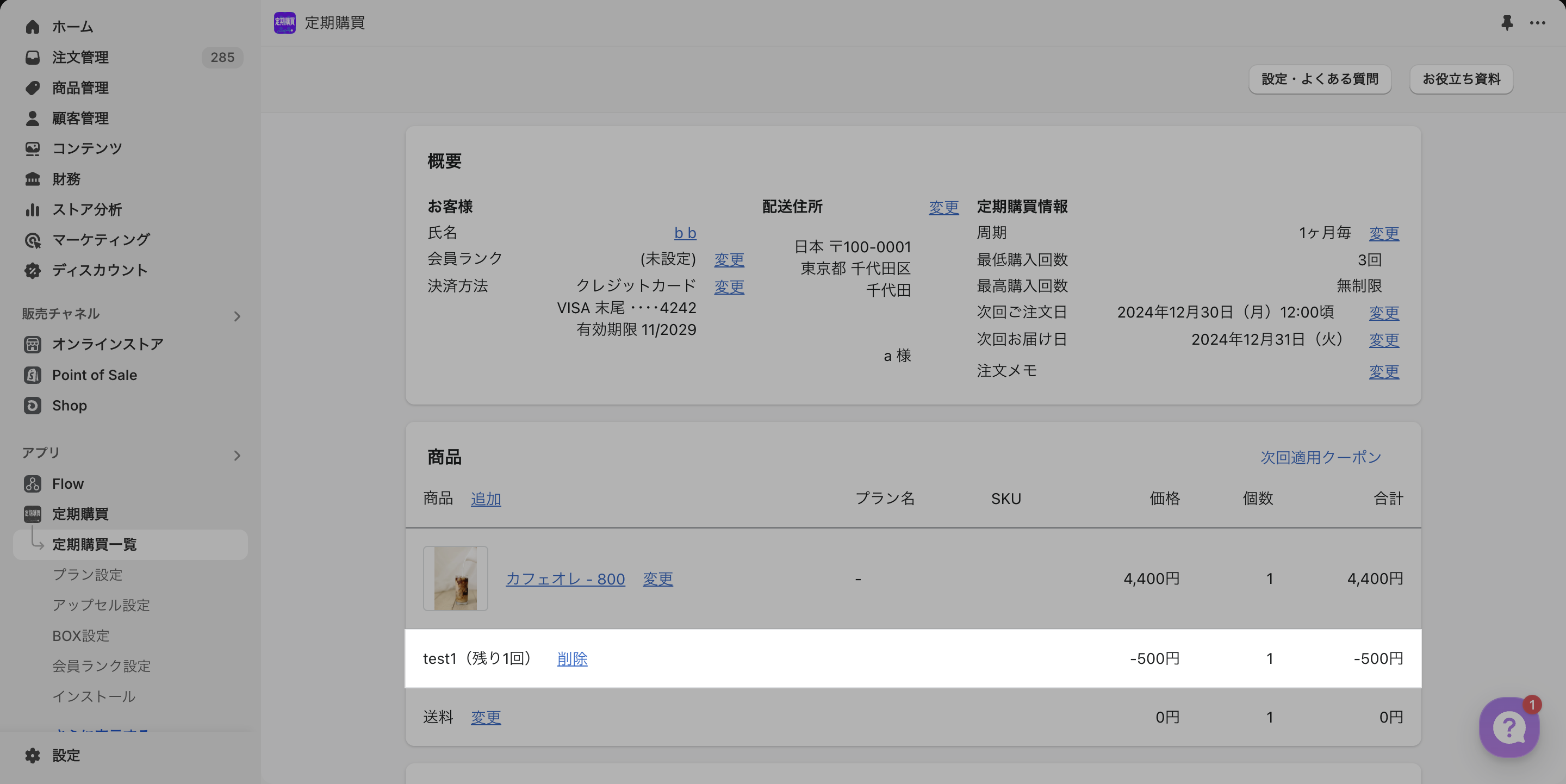Open the 定期購買一覧 submenu item
Screen dimensions: 1566x784
click(94, 545)
